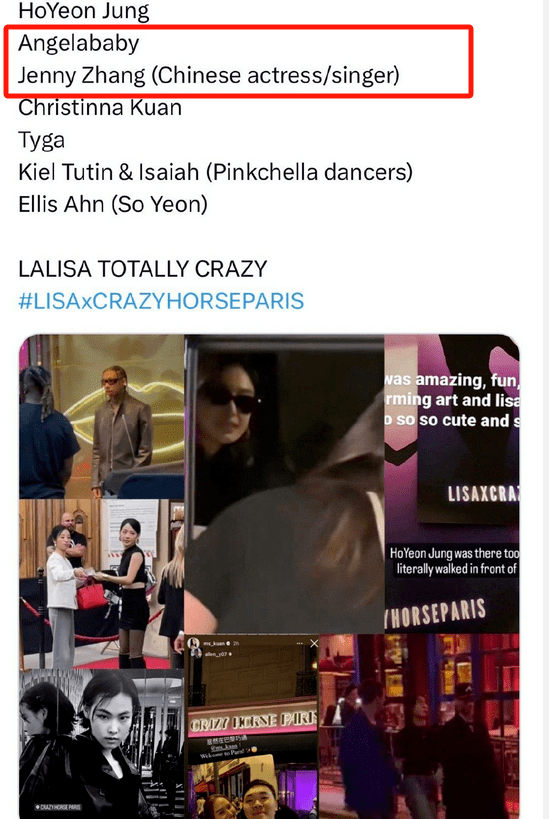Open the black-and-white Crazy Horse Paris portrait

click(101, 744)
